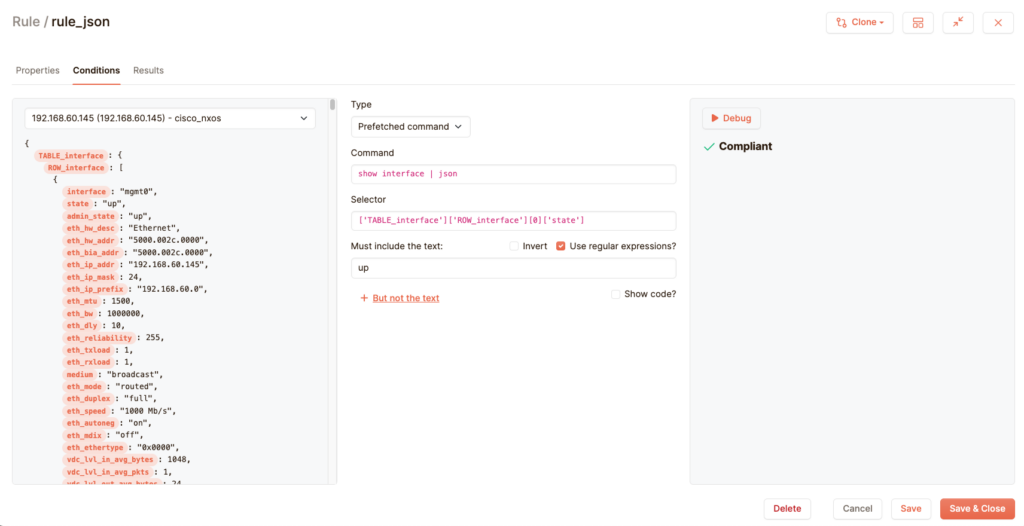Enable the Invert checkbox
This screenshot has width=1024, height=526.
coord(514,246)
